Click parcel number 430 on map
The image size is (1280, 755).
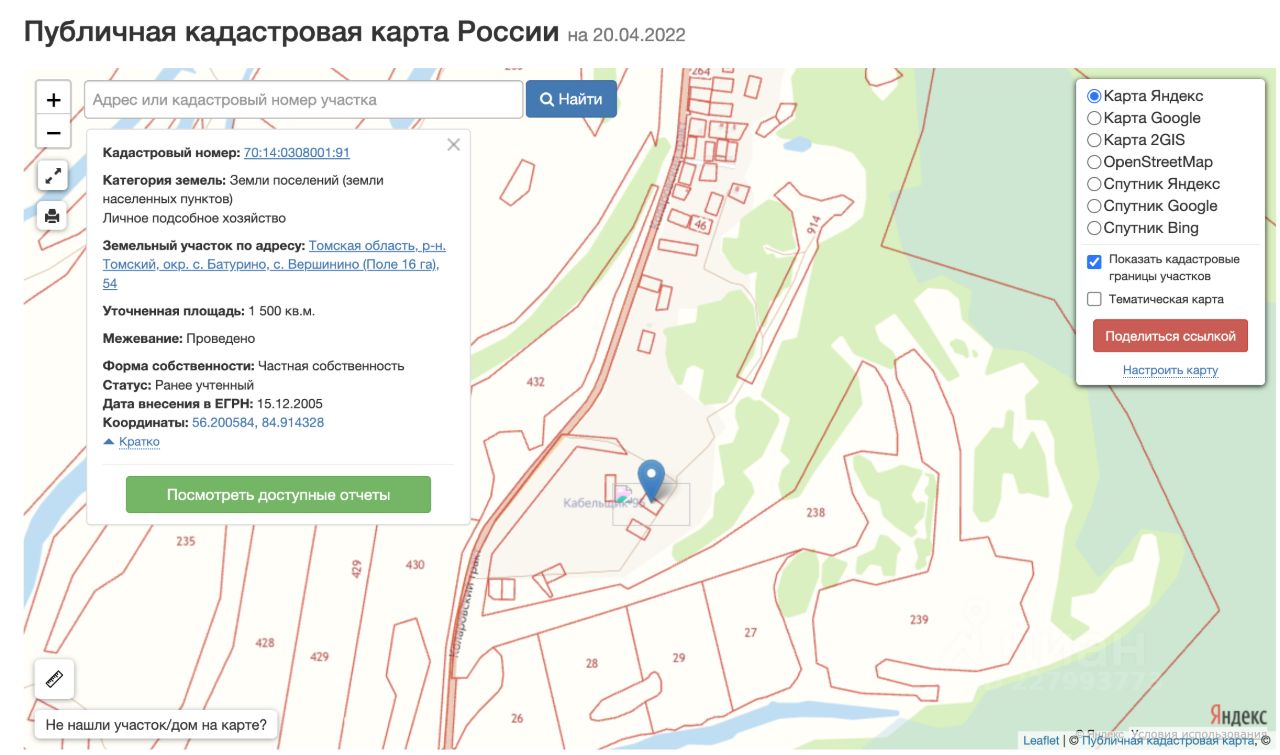click(x=415, y=565)
